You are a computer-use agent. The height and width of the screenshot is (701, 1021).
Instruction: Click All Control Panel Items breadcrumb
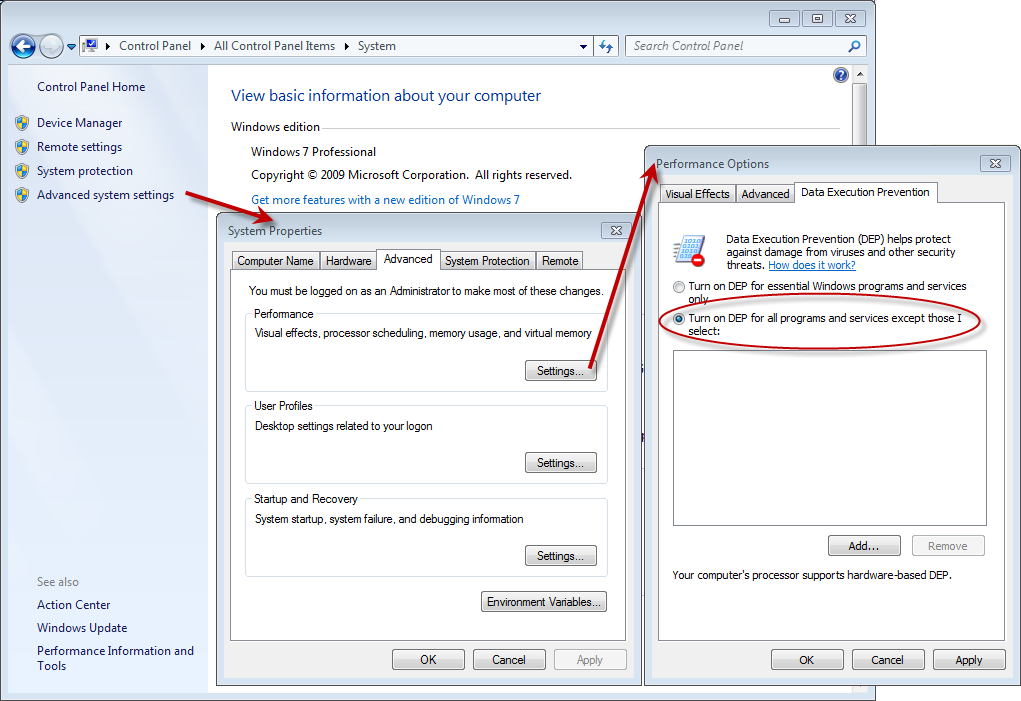(x=274, y=46)
